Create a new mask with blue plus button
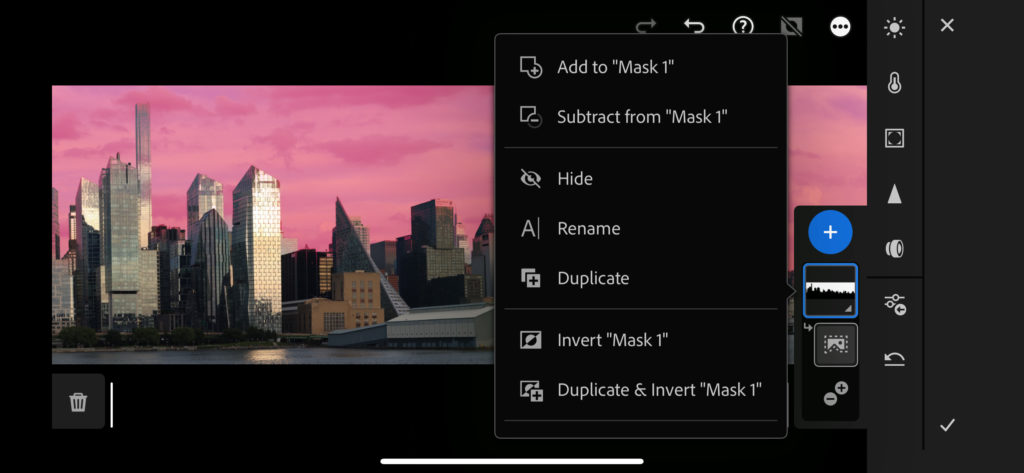 (x=830, y=232)
